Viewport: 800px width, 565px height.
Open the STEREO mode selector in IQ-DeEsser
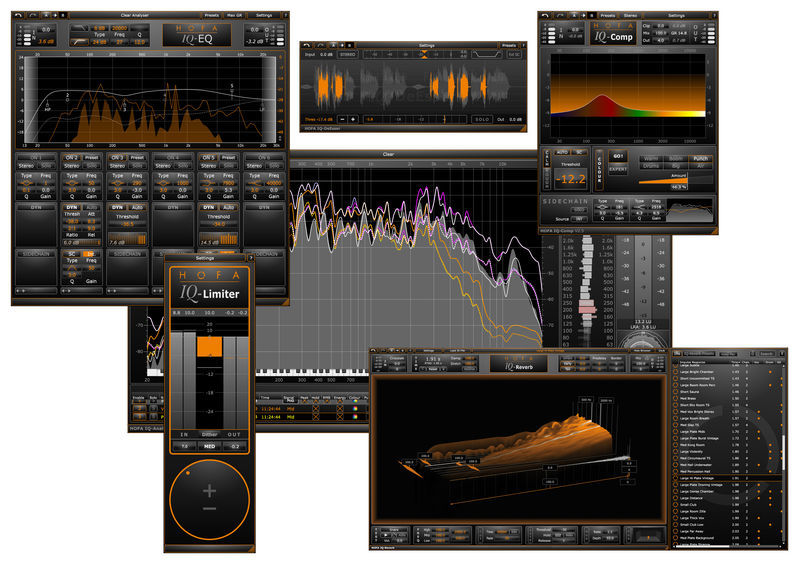347,54
